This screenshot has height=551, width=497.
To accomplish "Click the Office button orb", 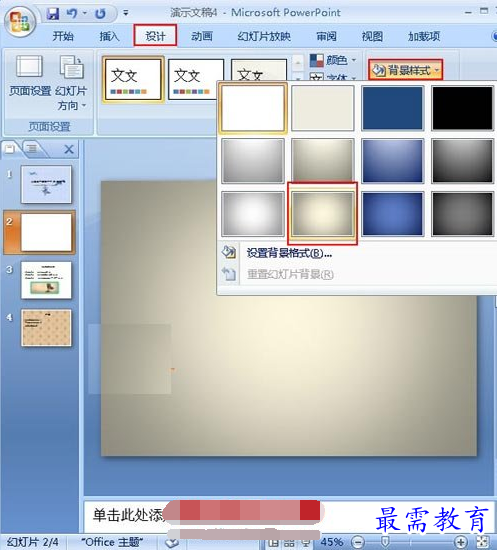I will point(20,22).
